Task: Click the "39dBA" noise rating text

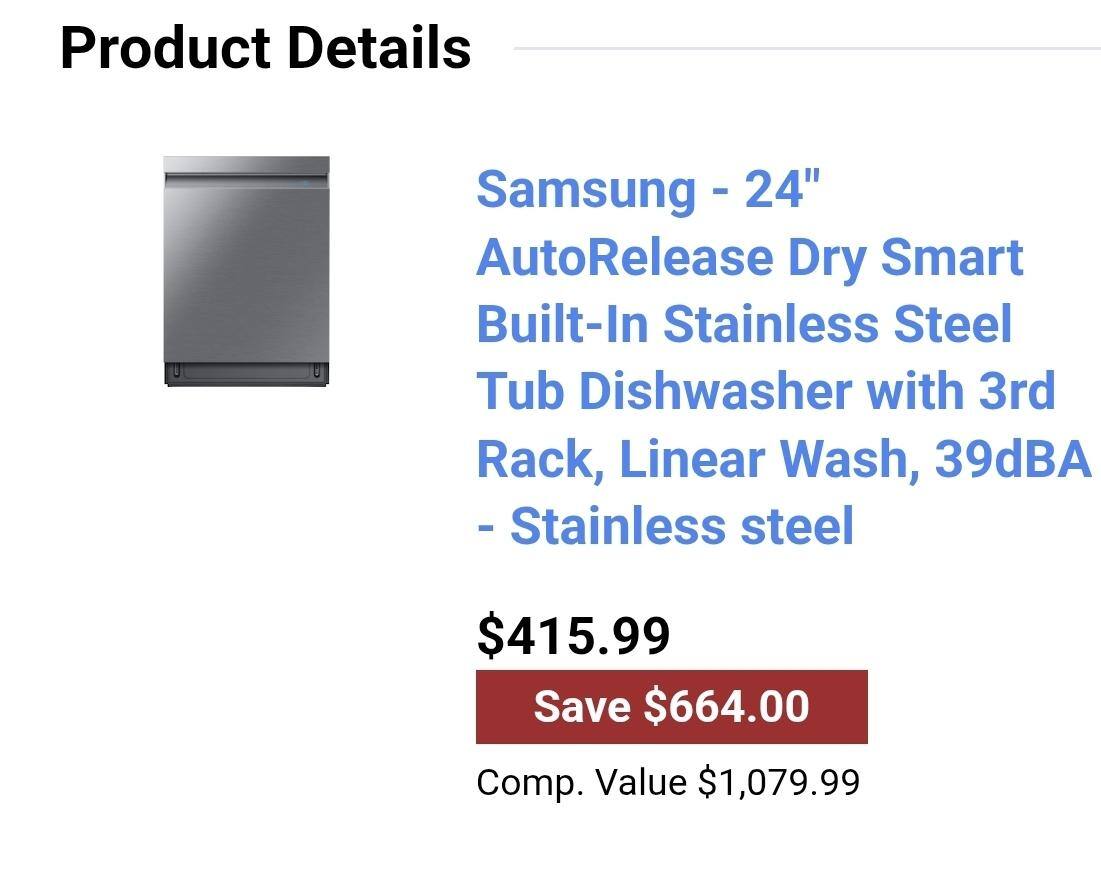Action: tap(1012, 459)
